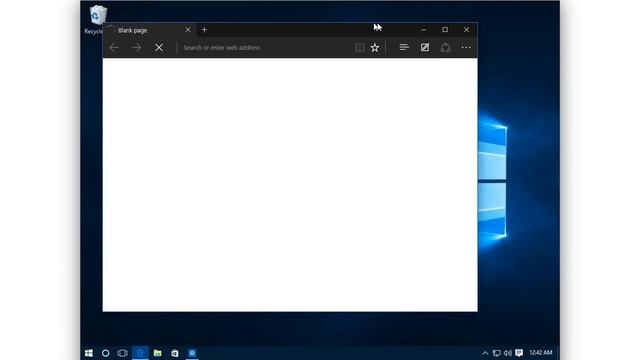
Task: Open the volume speaker tray icon
Action: click(x=508, y=353)
